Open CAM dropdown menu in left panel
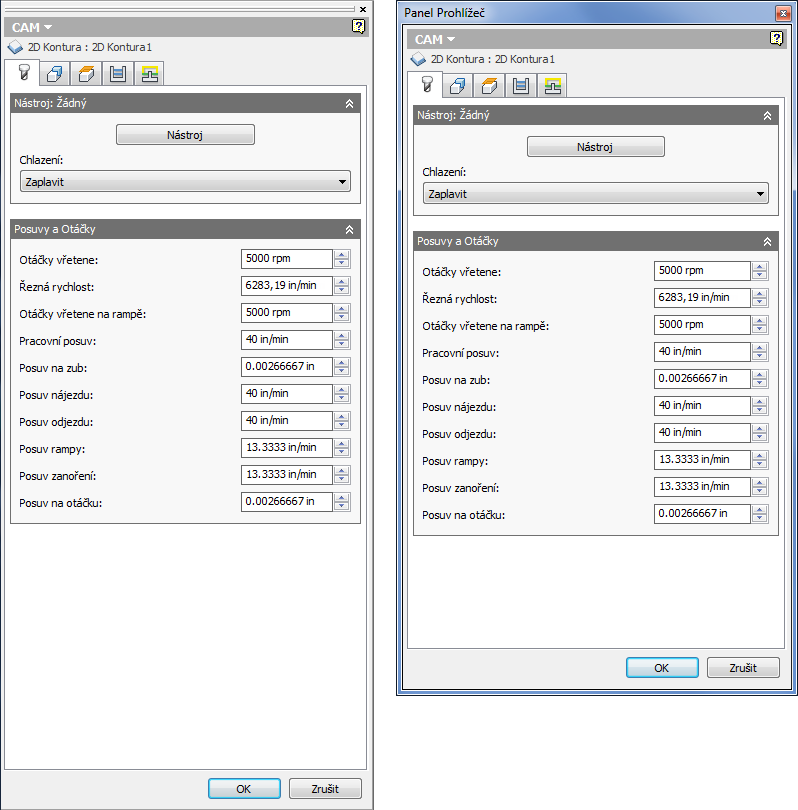 click(x=32, y=27)
